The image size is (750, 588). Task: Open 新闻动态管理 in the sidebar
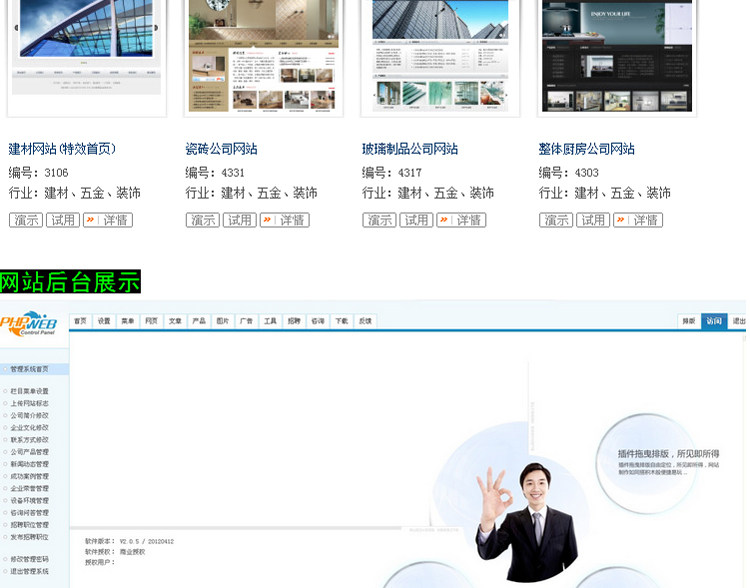29,464
